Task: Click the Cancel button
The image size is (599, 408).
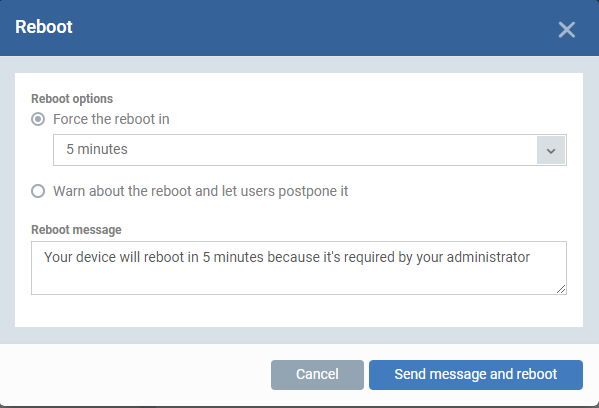Action: point(317,375)
